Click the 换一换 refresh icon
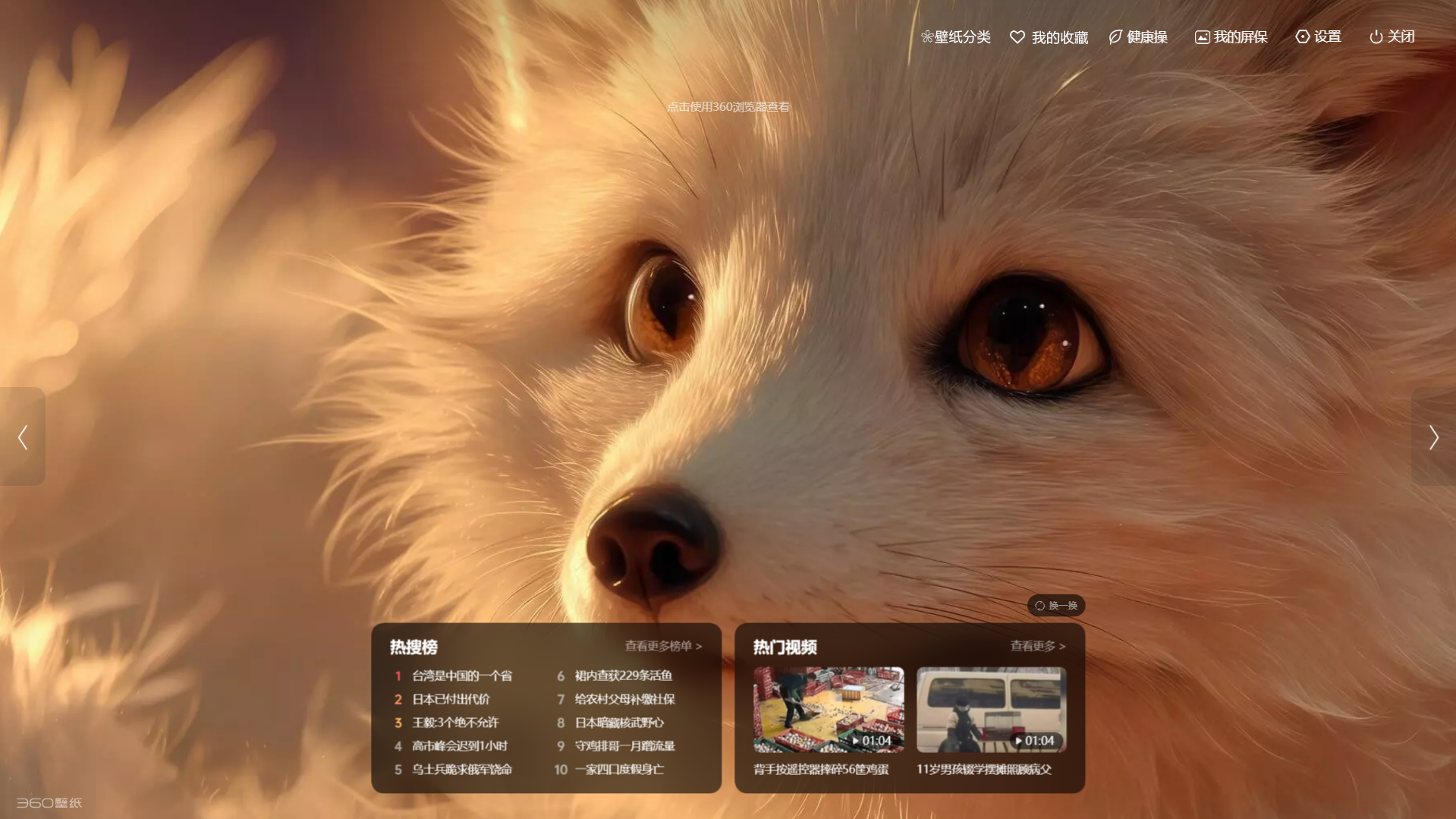The image size is (1456, 819). 1040,606
